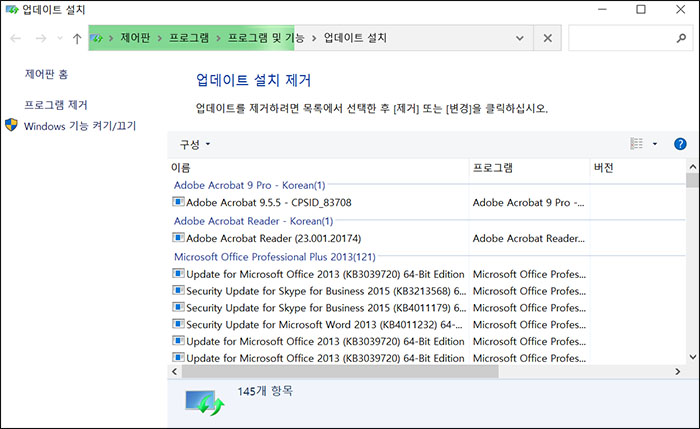Open the help question mark icon
700x429 pixels.
pos(680,144)
